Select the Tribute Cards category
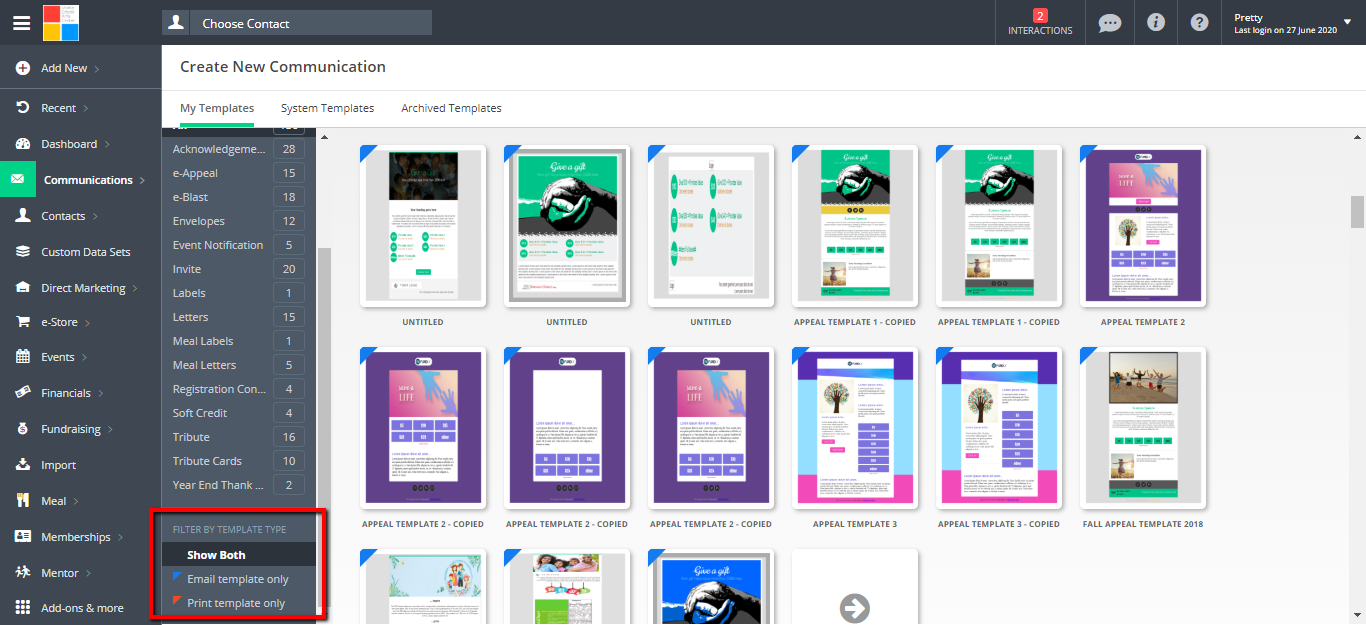The image size is (1366, 625). coord(238,461)
